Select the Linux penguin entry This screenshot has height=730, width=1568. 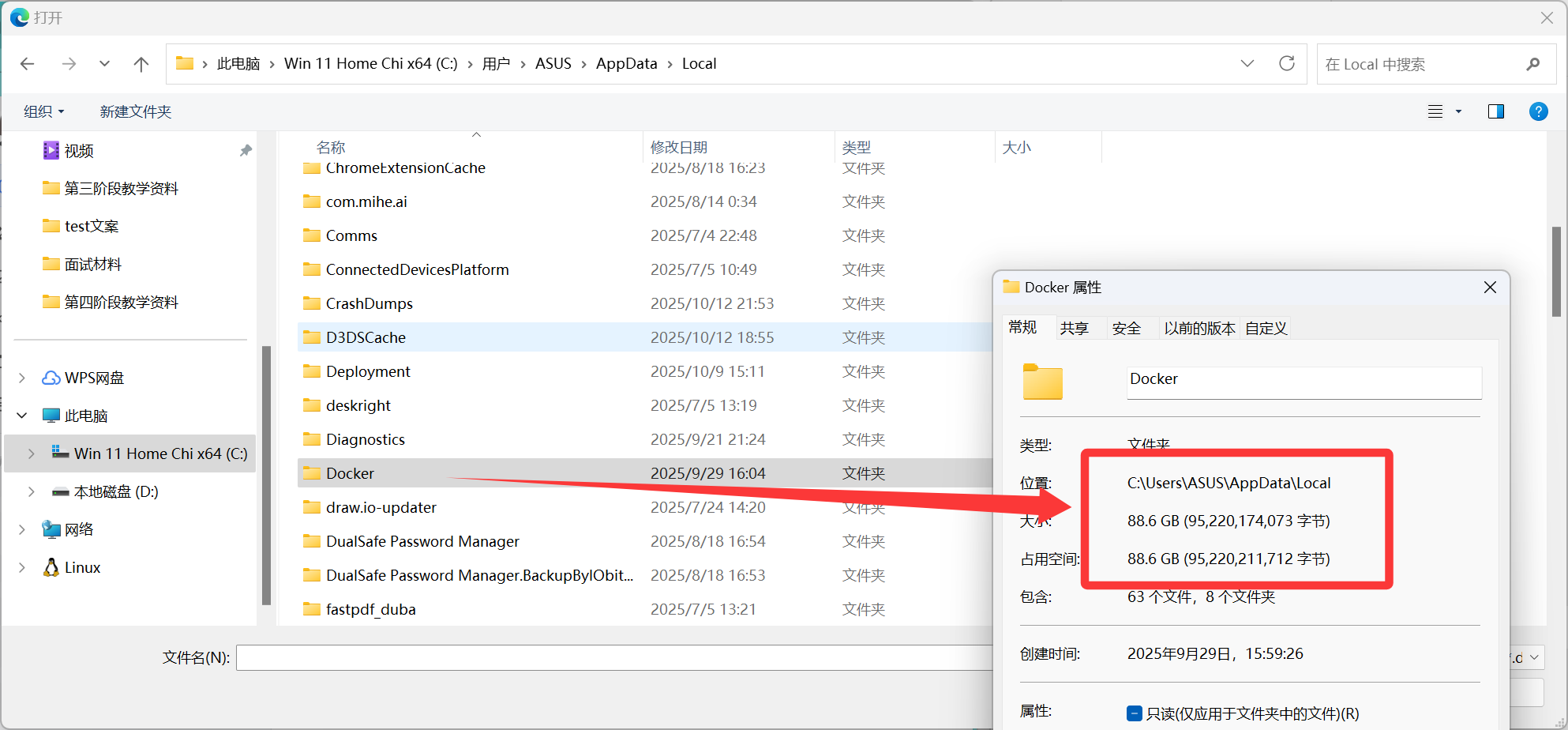click(x=82, y=567)
